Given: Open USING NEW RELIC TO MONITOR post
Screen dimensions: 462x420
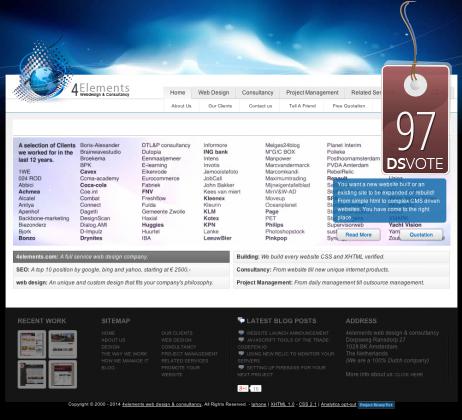Looking at the screenshot, I should [286, 357].
